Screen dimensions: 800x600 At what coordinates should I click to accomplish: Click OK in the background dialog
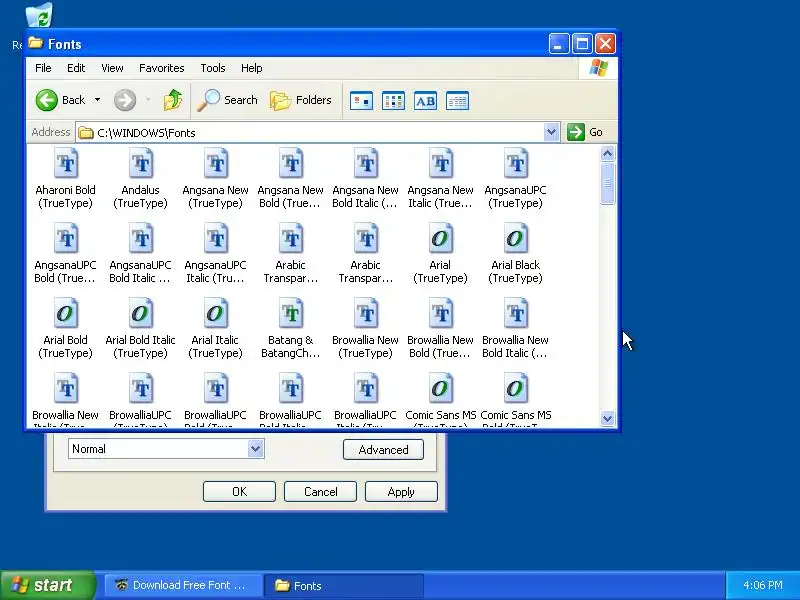click(239, 492)
